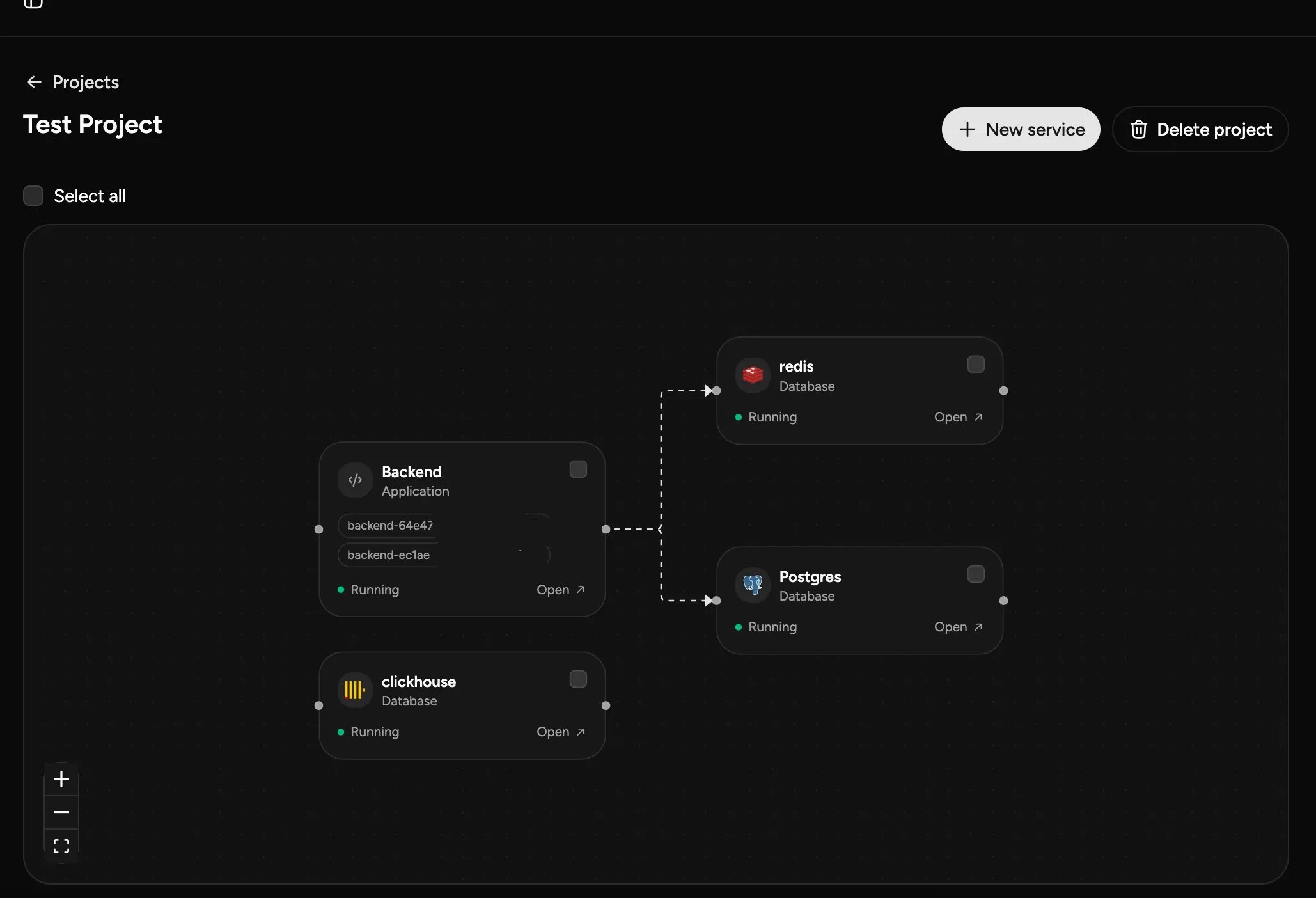Click the clickhouse right connection handle
1316x898 pixels.
[606, 705]
